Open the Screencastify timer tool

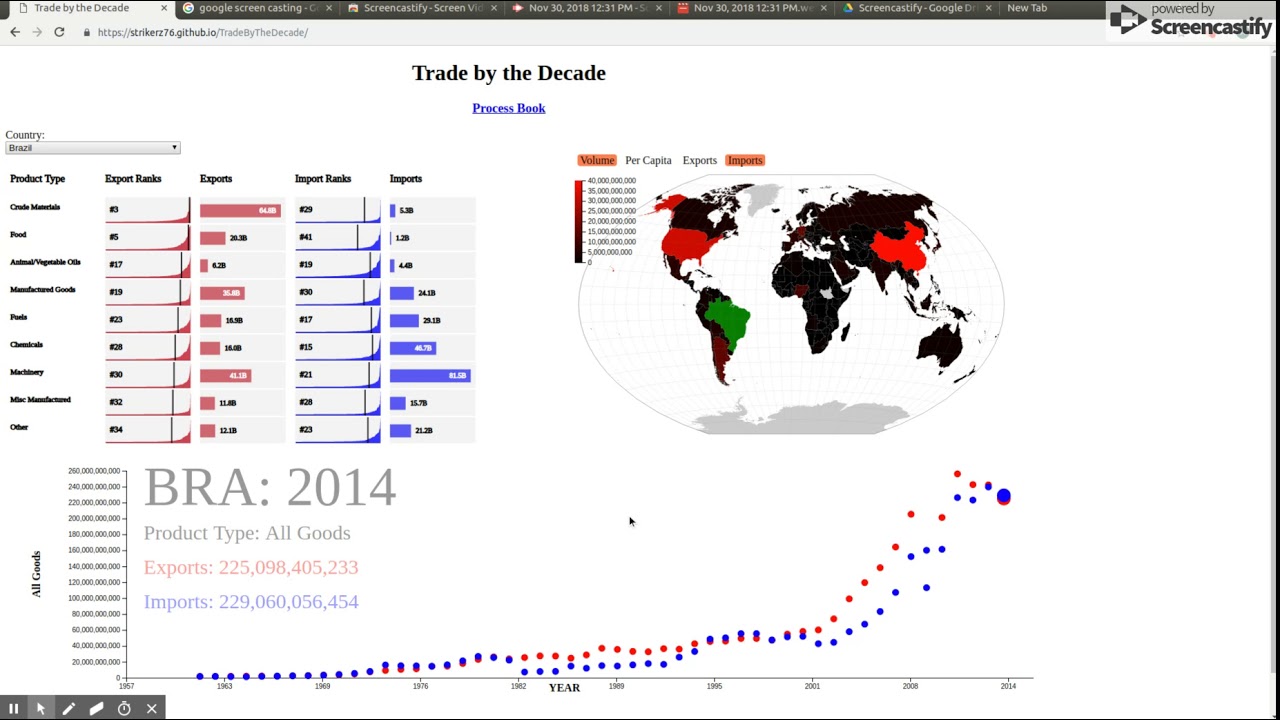124,708
